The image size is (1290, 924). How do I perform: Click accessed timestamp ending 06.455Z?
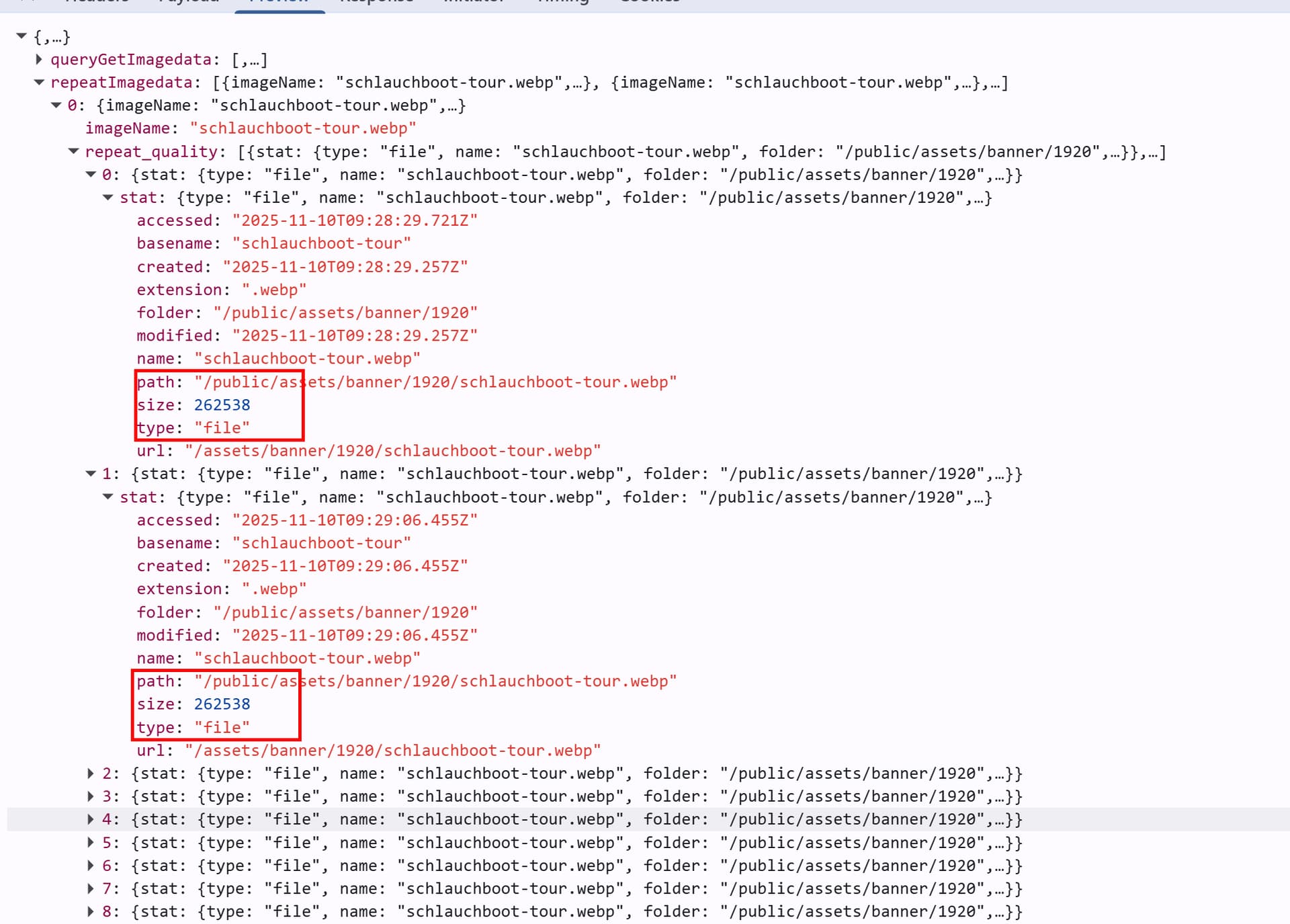point(355,520)
